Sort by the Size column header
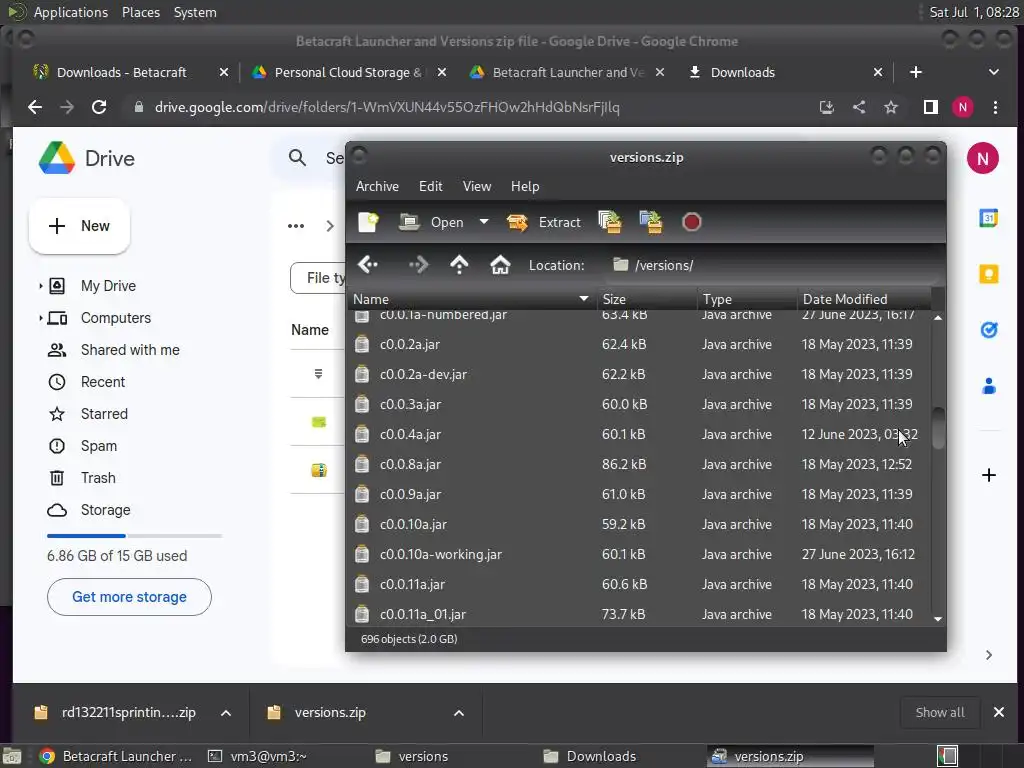Image resolution: width=1024 pixels, height=768 pixels. click(x=647, y=299)
